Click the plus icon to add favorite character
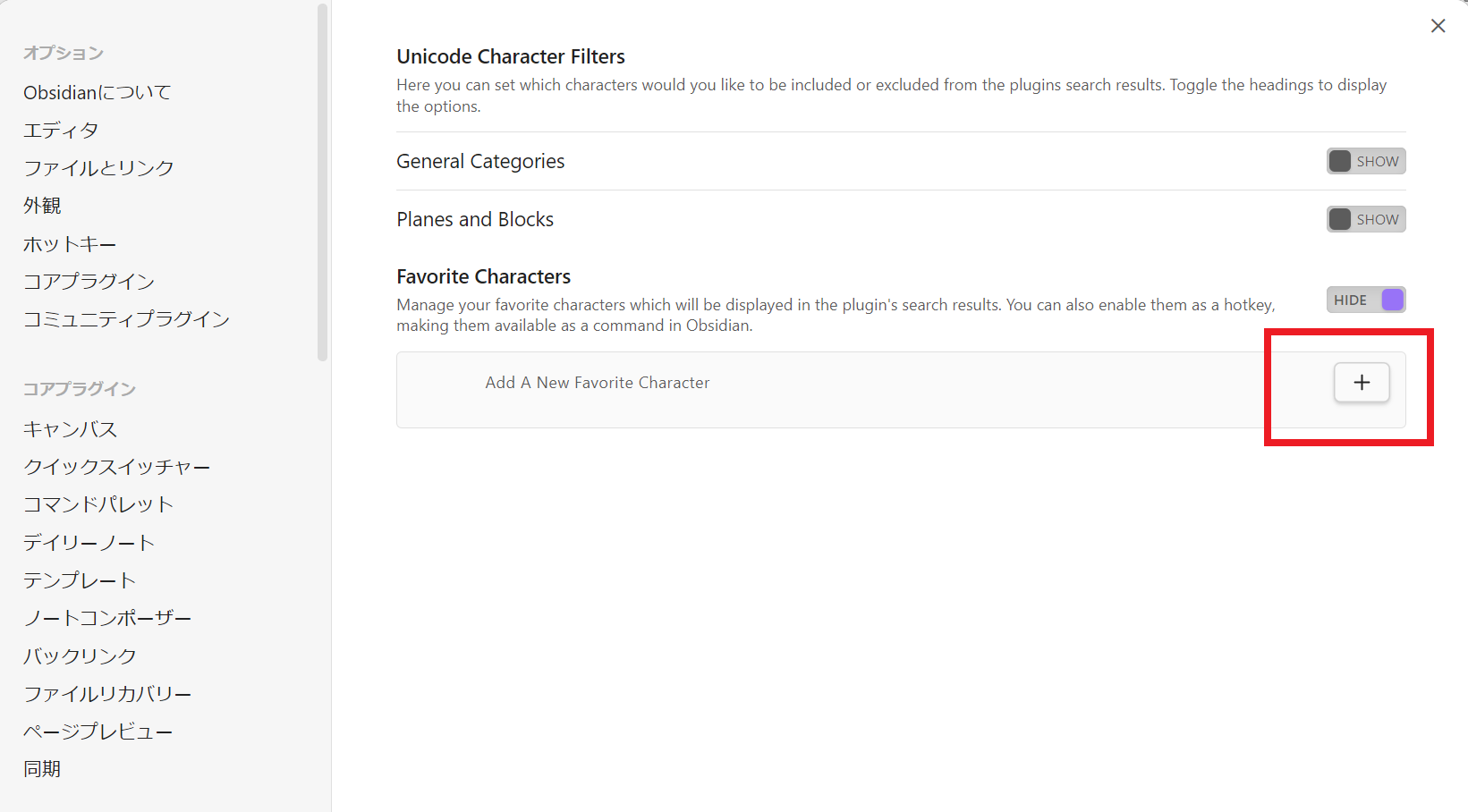 [x=1362, y=383]
